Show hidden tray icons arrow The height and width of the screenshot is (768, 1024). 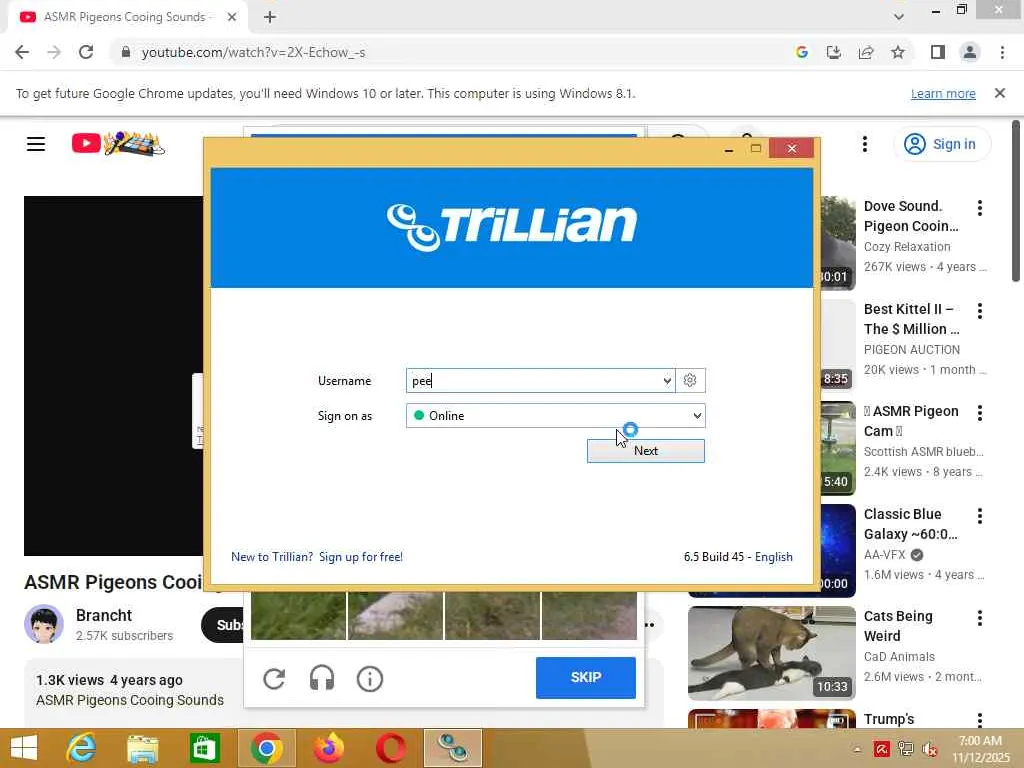click(x=857, y=749)
